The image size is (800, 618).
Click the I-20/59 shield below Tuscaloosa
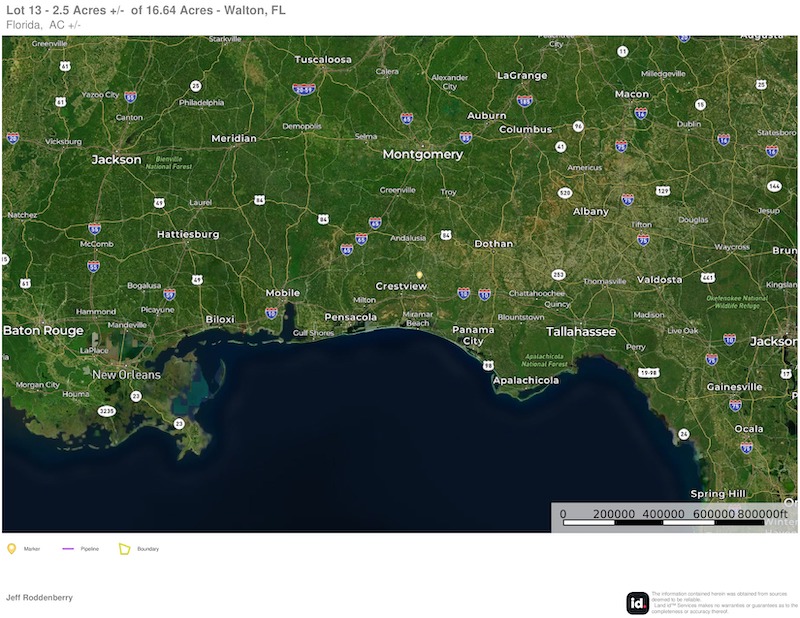click(304, 88)
